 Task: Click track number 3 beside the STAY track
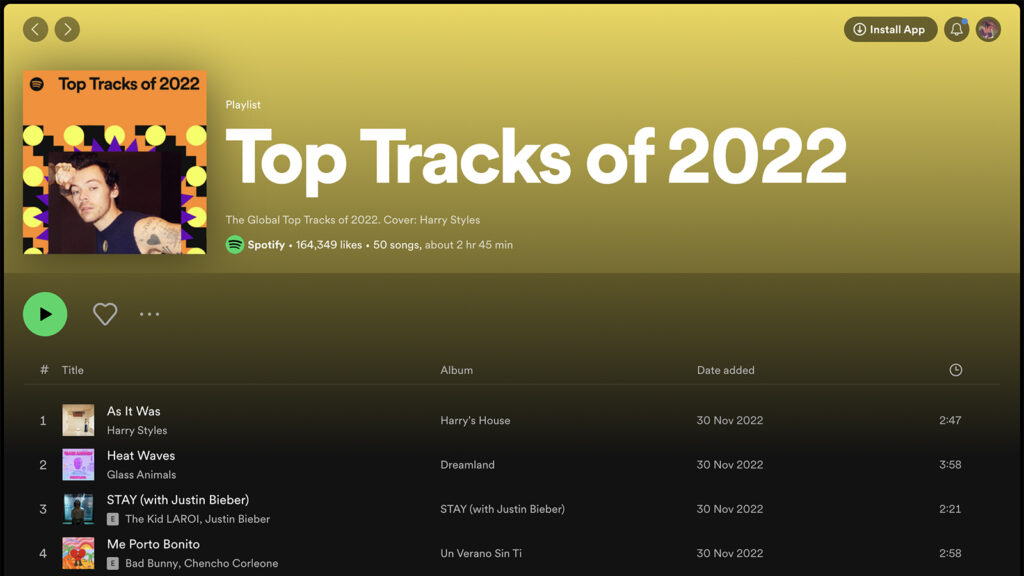tap(43, 510)
